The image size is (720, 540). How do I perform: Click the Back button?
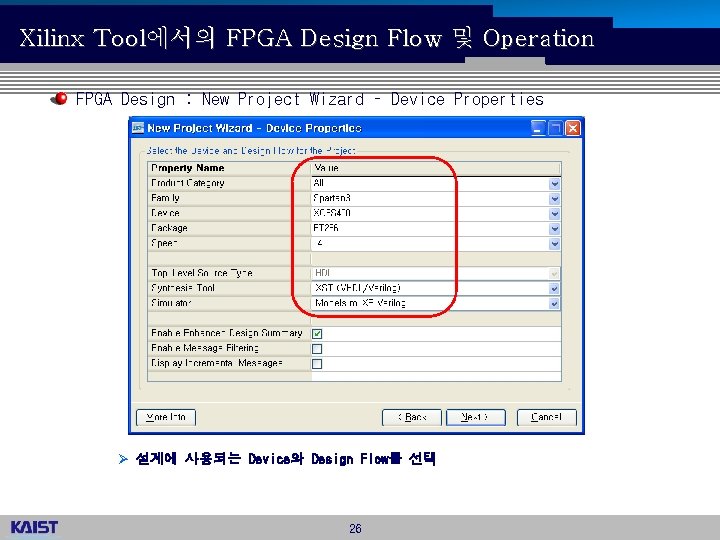412,417
